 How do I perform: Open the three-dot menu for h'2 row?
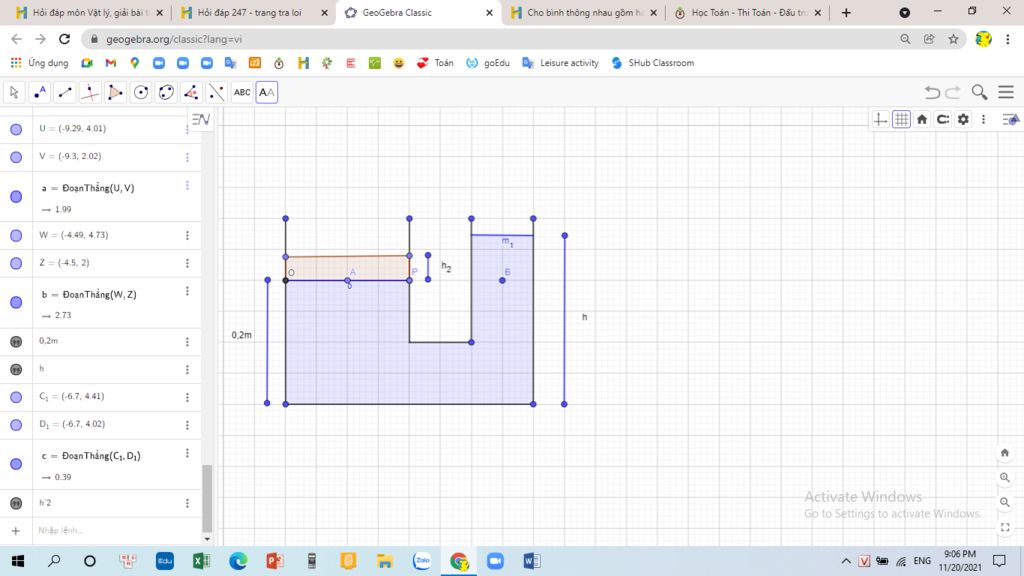(x=187, y=503)
